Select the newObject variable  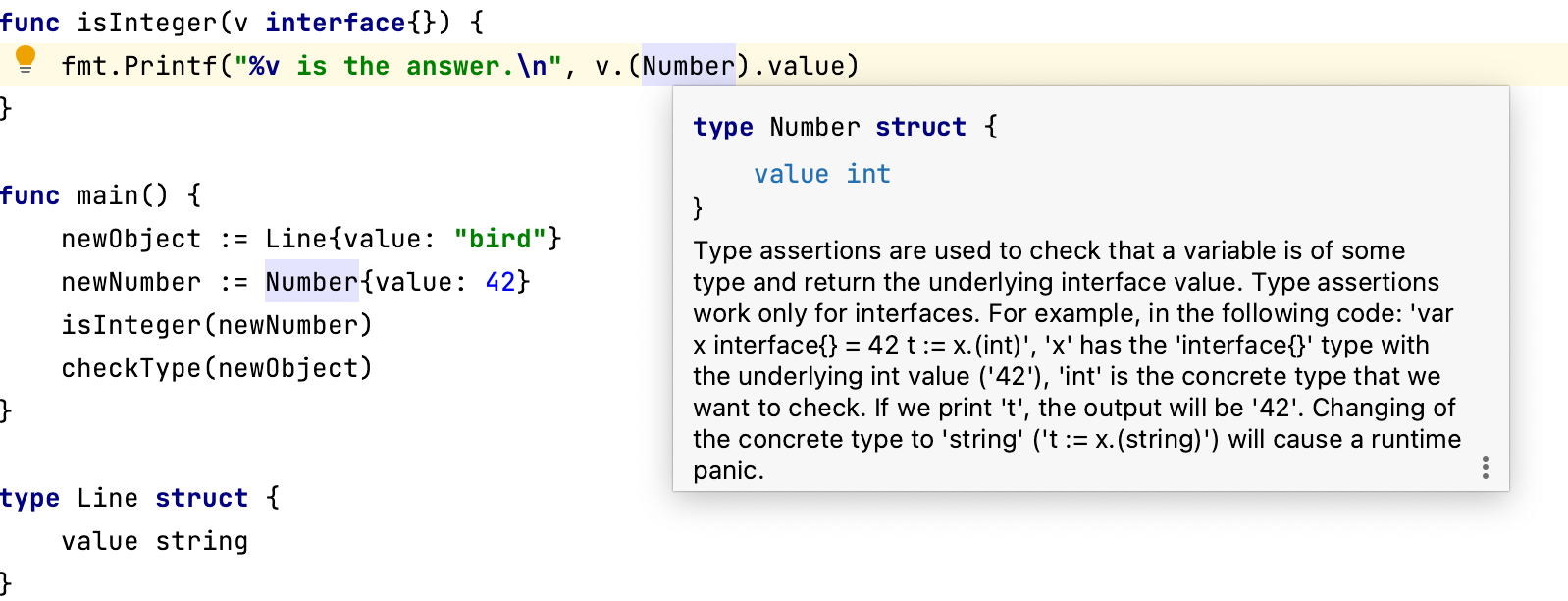pyautogui.click(x=131, y=239)
